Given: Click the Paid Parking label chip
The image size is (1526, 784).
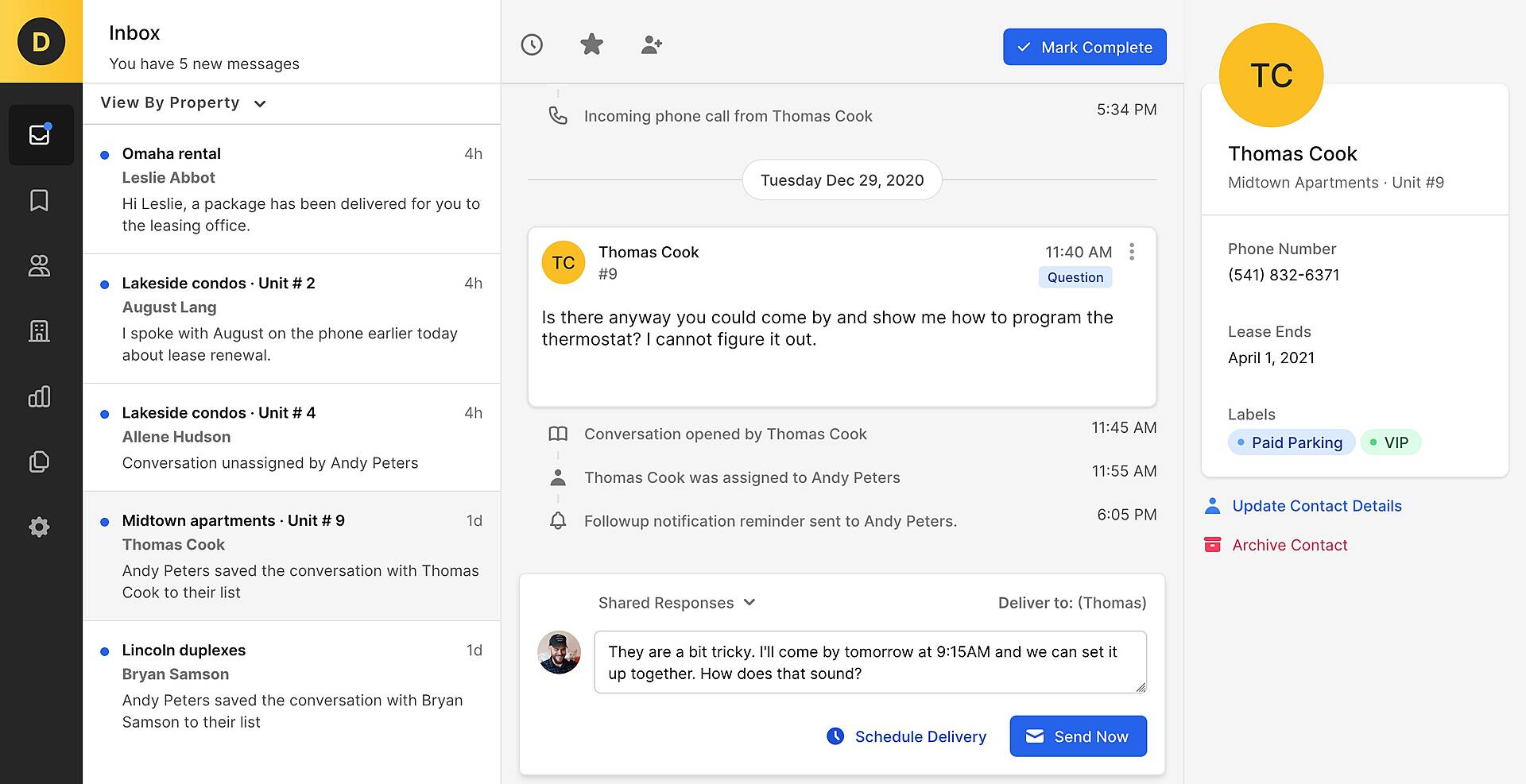Looking at the screenshot, I should tap(1292, 442).
